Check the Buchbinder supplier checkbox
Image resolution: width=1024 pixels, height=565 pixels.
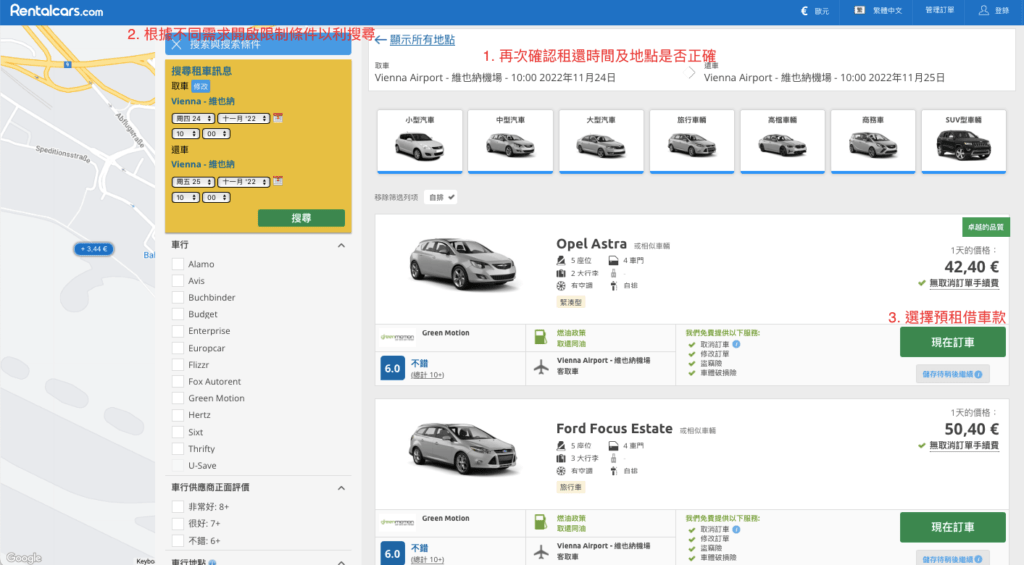(178, 298)
